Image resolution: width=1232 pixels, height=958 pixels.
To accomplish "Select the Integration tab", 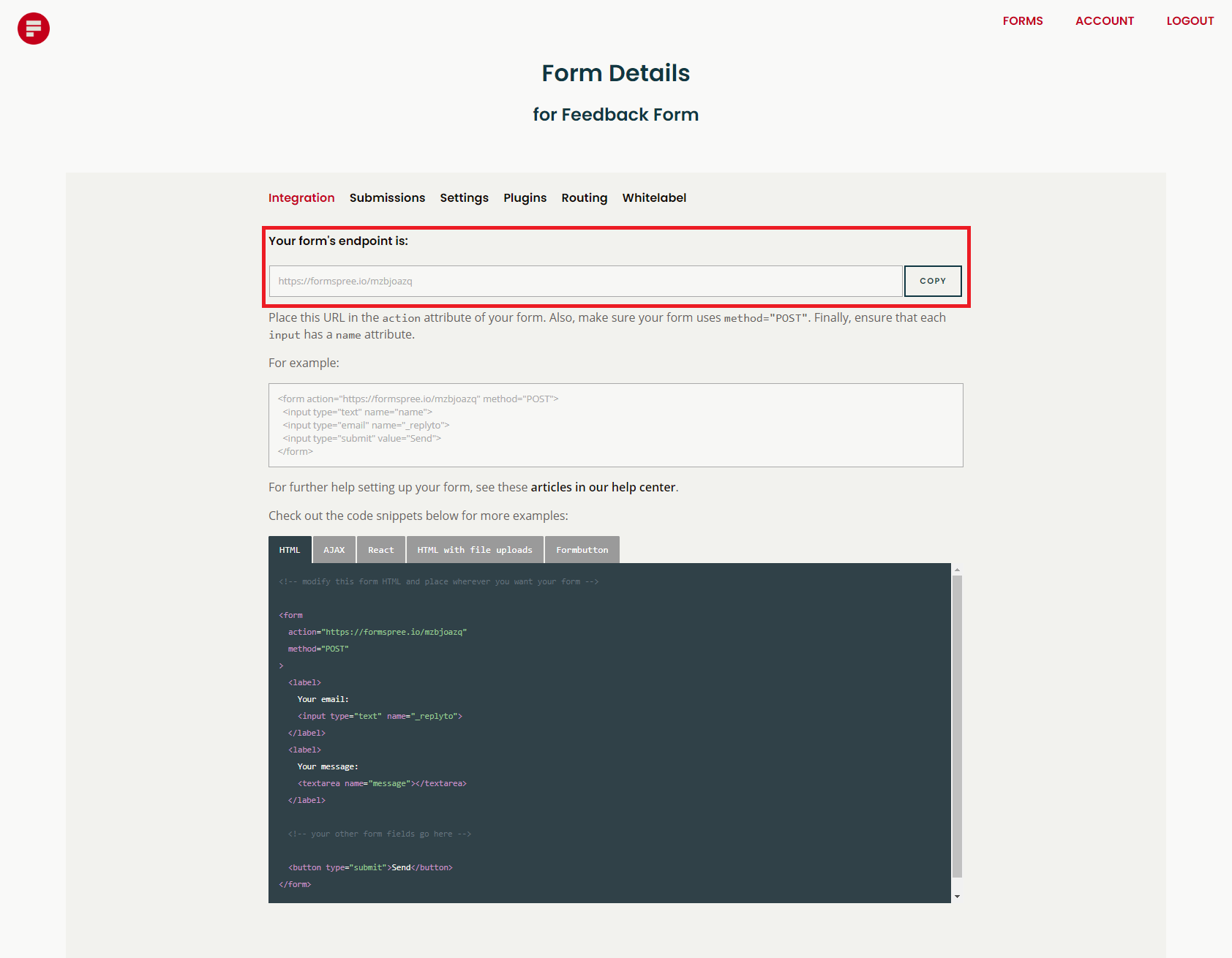I will (301, 197).
